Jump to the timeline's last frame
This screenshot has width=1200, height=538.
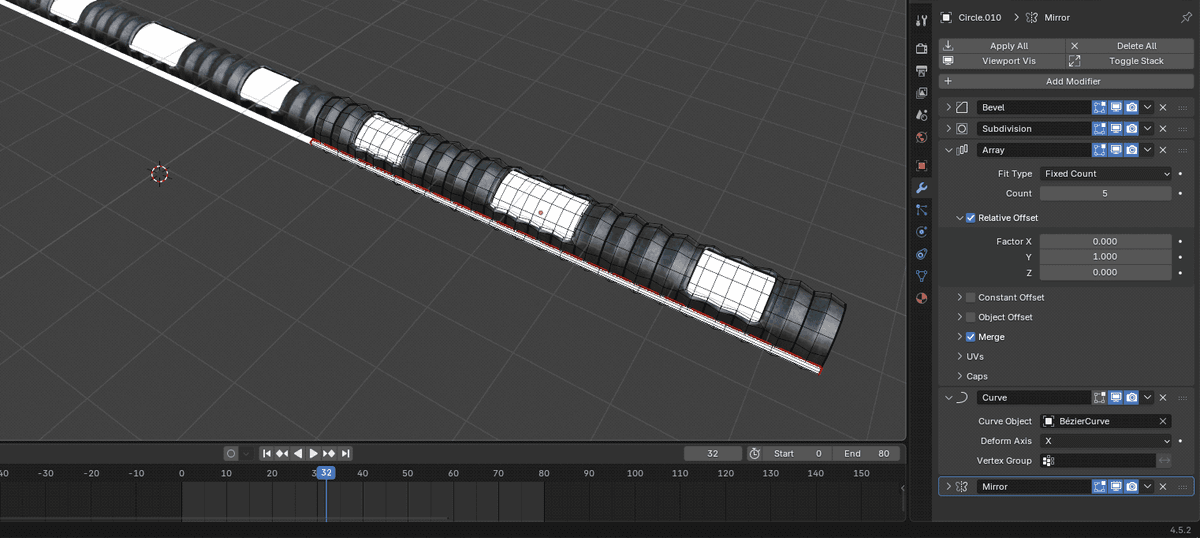tap(345, 453)
